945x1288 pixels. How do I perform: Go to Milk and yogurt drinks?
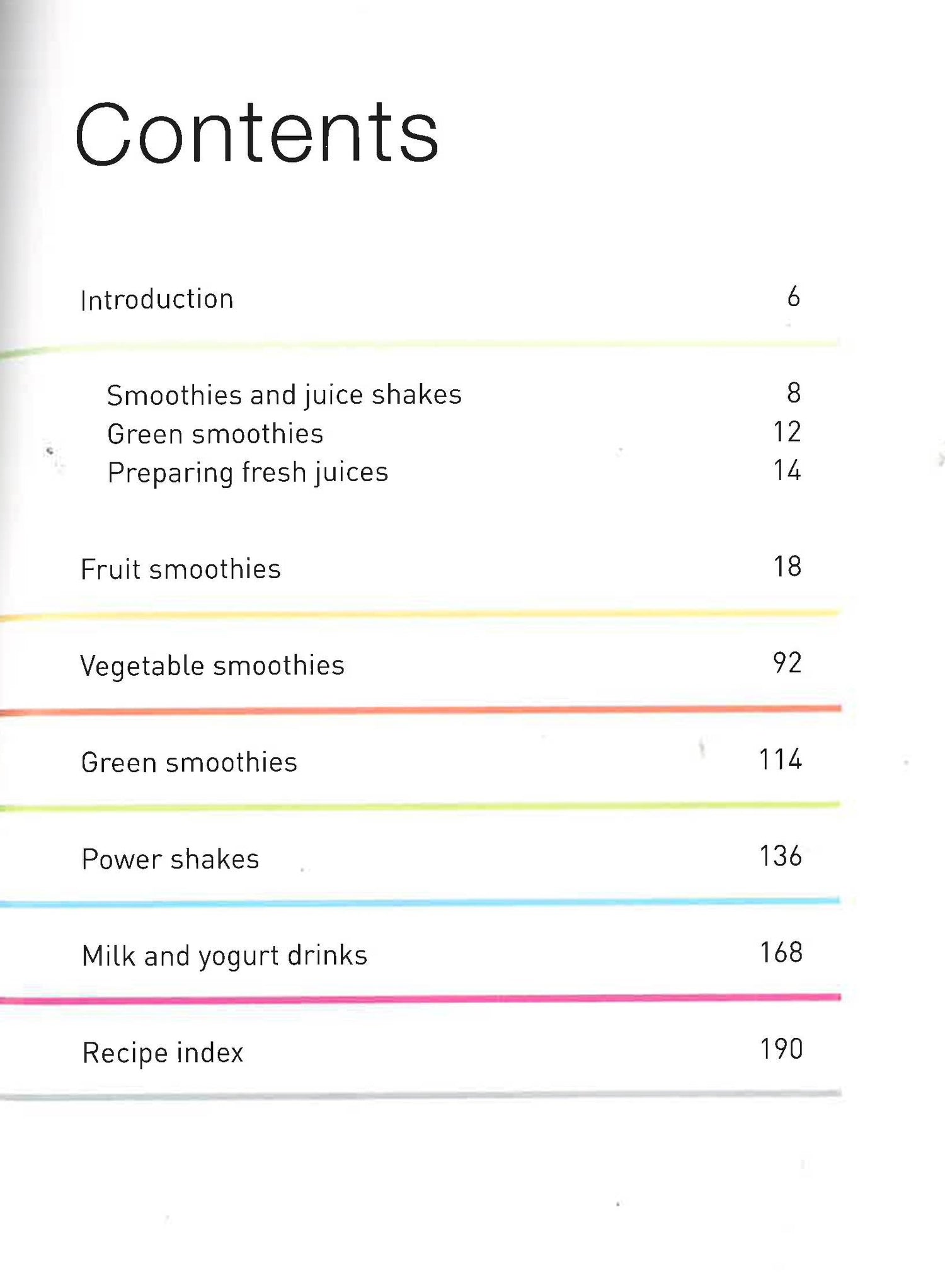(x=224, y=955)
